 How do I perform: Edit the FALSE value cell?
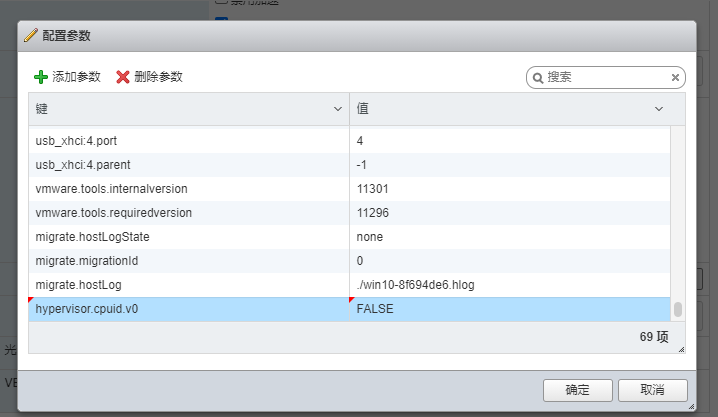tap(375, 309)
